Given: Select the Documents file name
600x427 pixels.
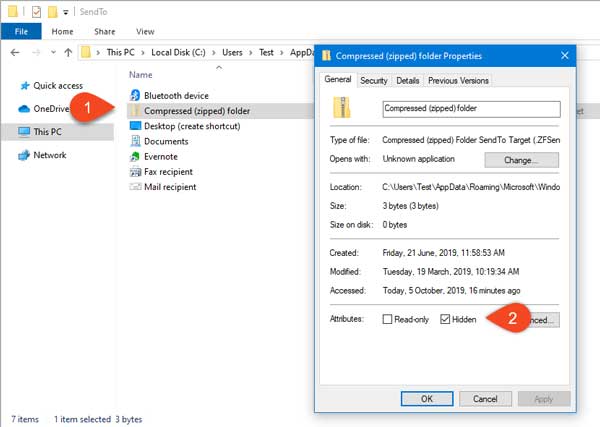Looking at the screenshot, I should point(166,141).
